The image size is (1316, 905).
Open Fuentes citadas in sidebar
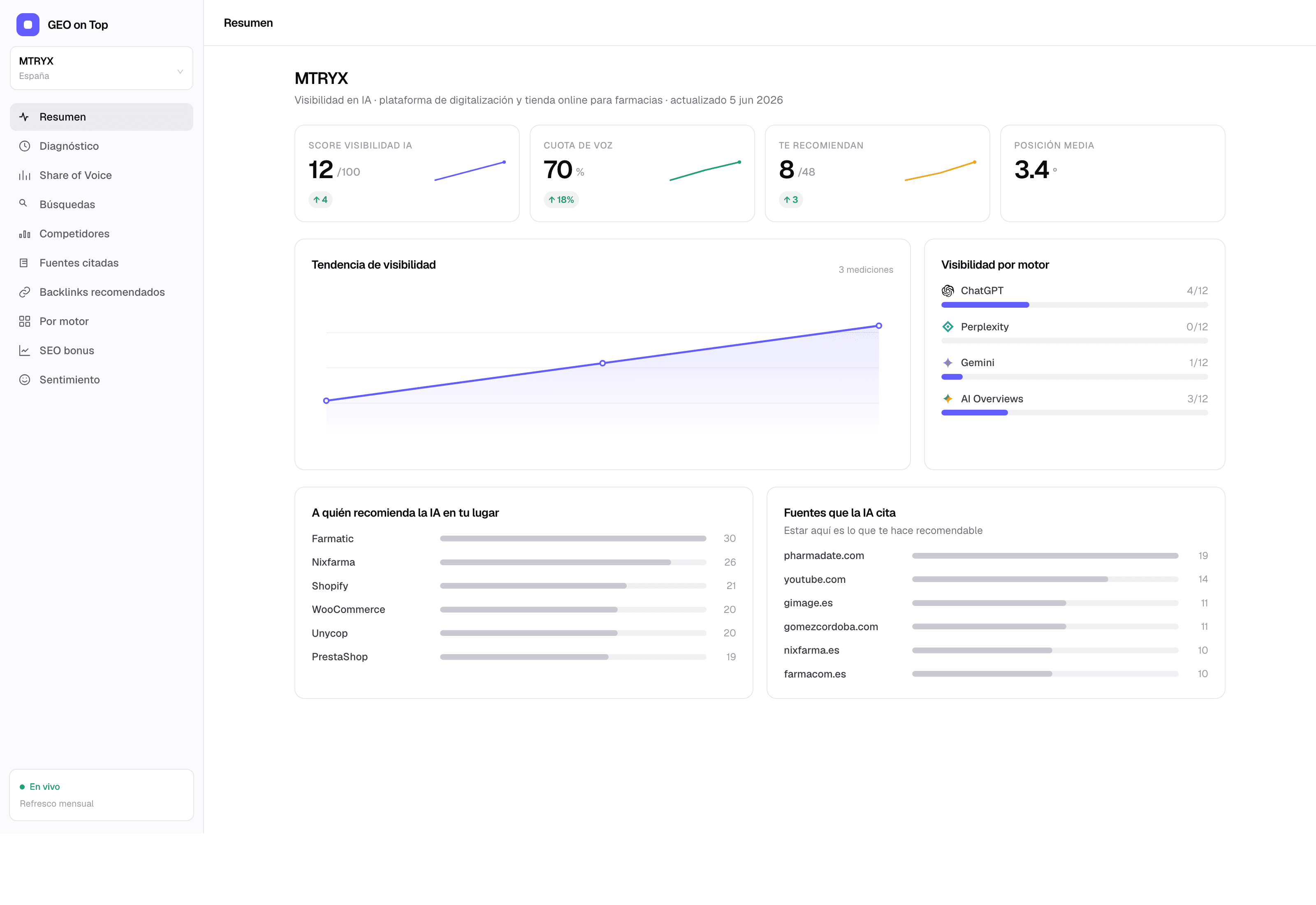tap(102, 262)
